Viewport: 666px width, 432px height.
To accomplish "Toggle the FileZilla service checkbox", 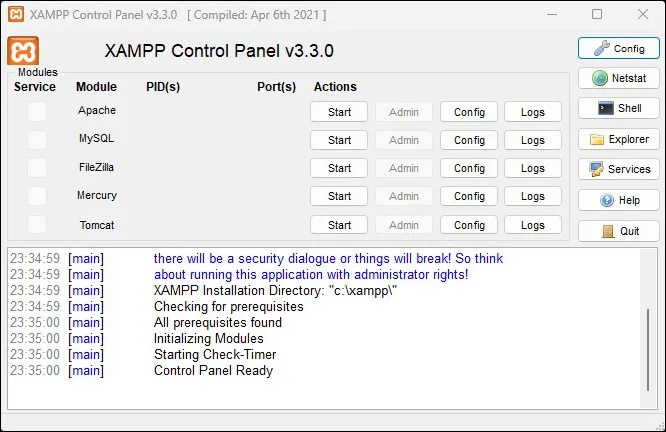I will (37, 167).
